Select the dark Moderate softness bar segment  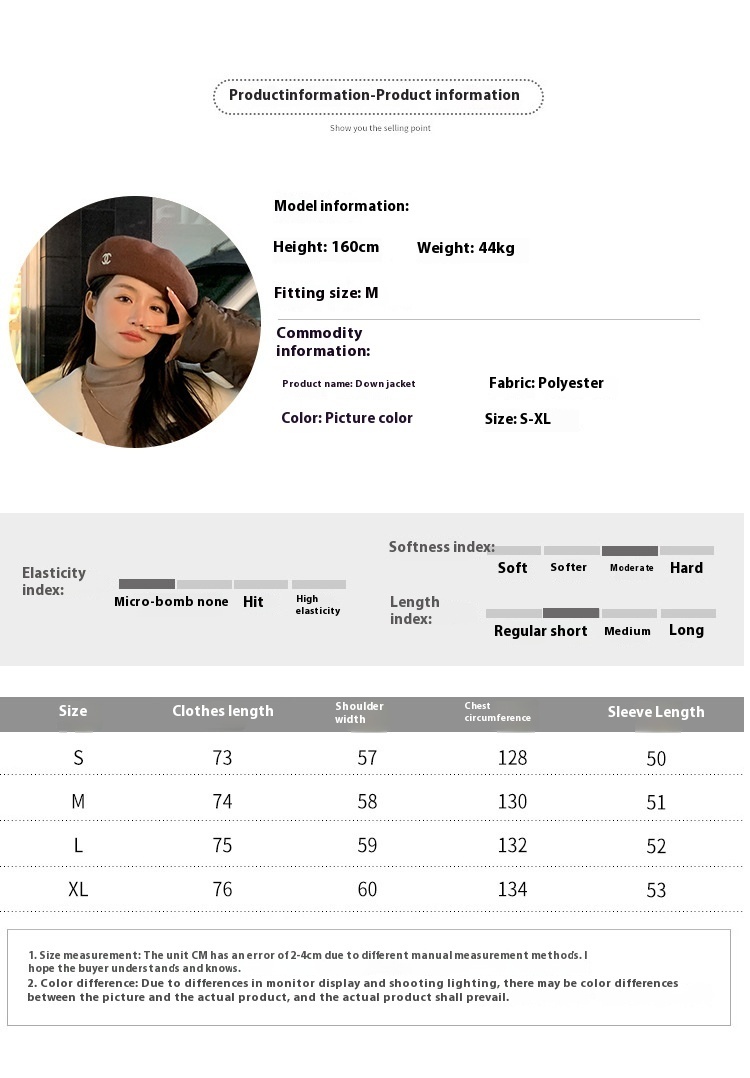[x=629, y=551]
